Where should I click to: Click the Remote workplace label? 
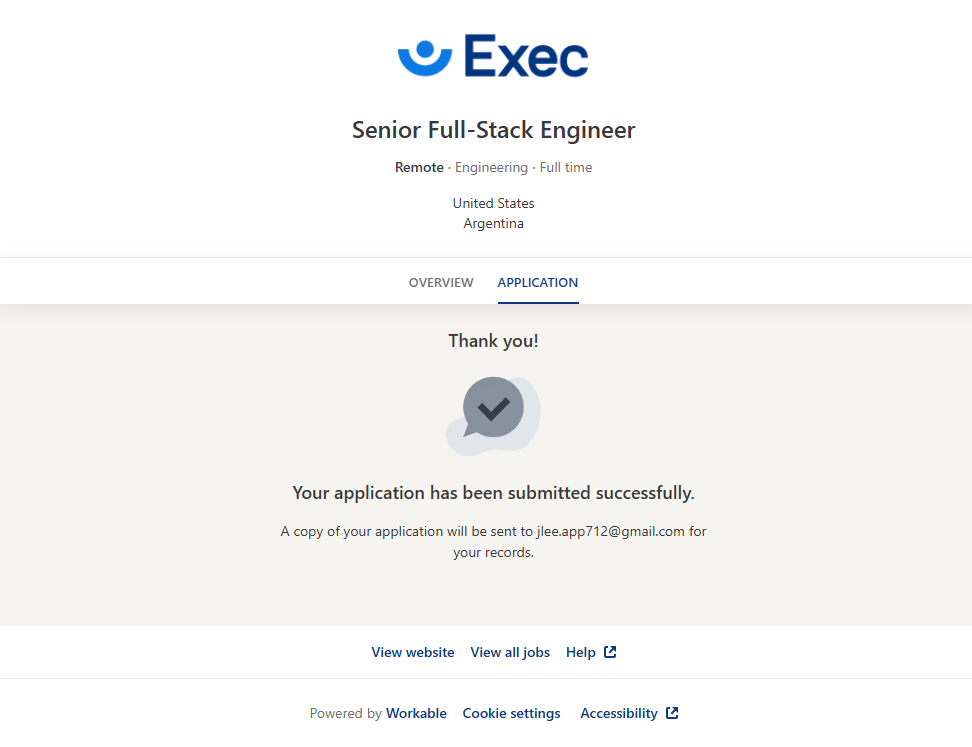click(x=419, y=167)
